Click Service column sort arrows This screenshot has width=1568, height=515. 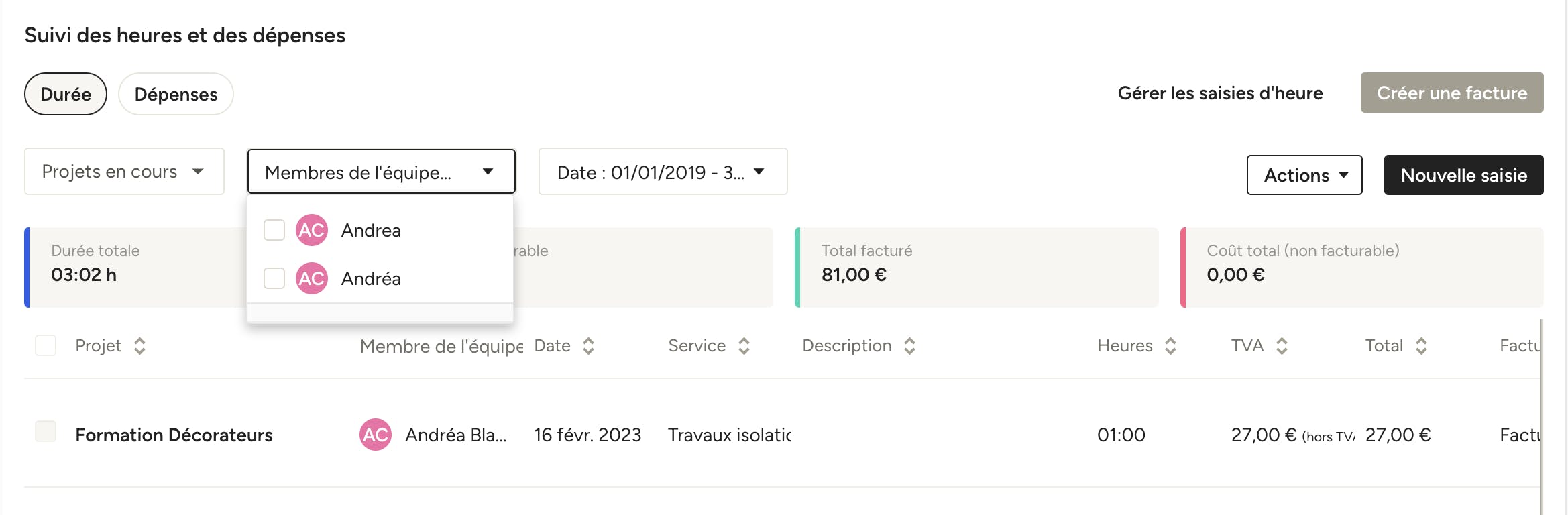744,346
